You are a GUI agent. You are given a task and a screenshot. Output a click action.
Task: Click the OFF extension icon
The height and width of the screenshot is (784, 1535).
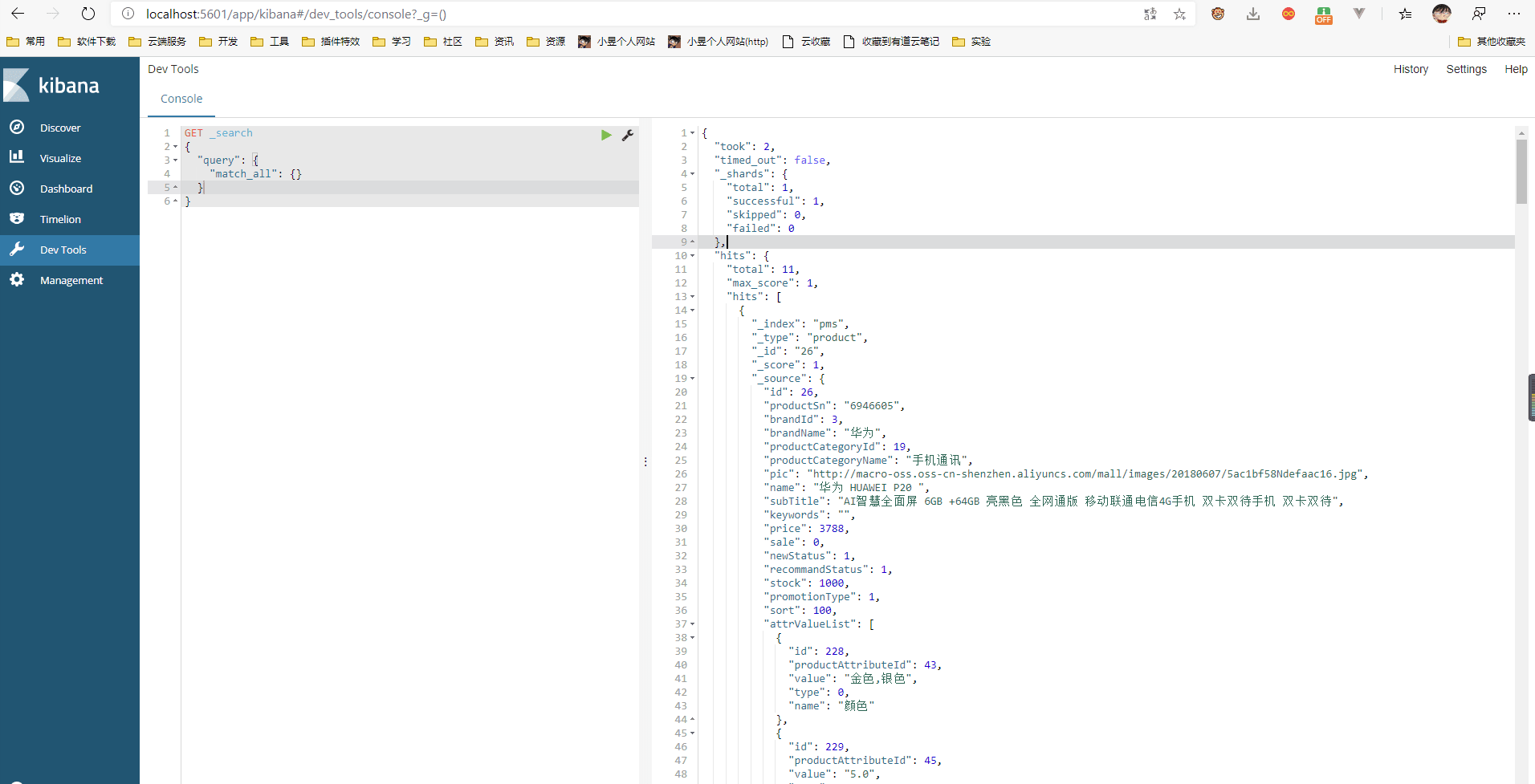tap(1324, 15)
